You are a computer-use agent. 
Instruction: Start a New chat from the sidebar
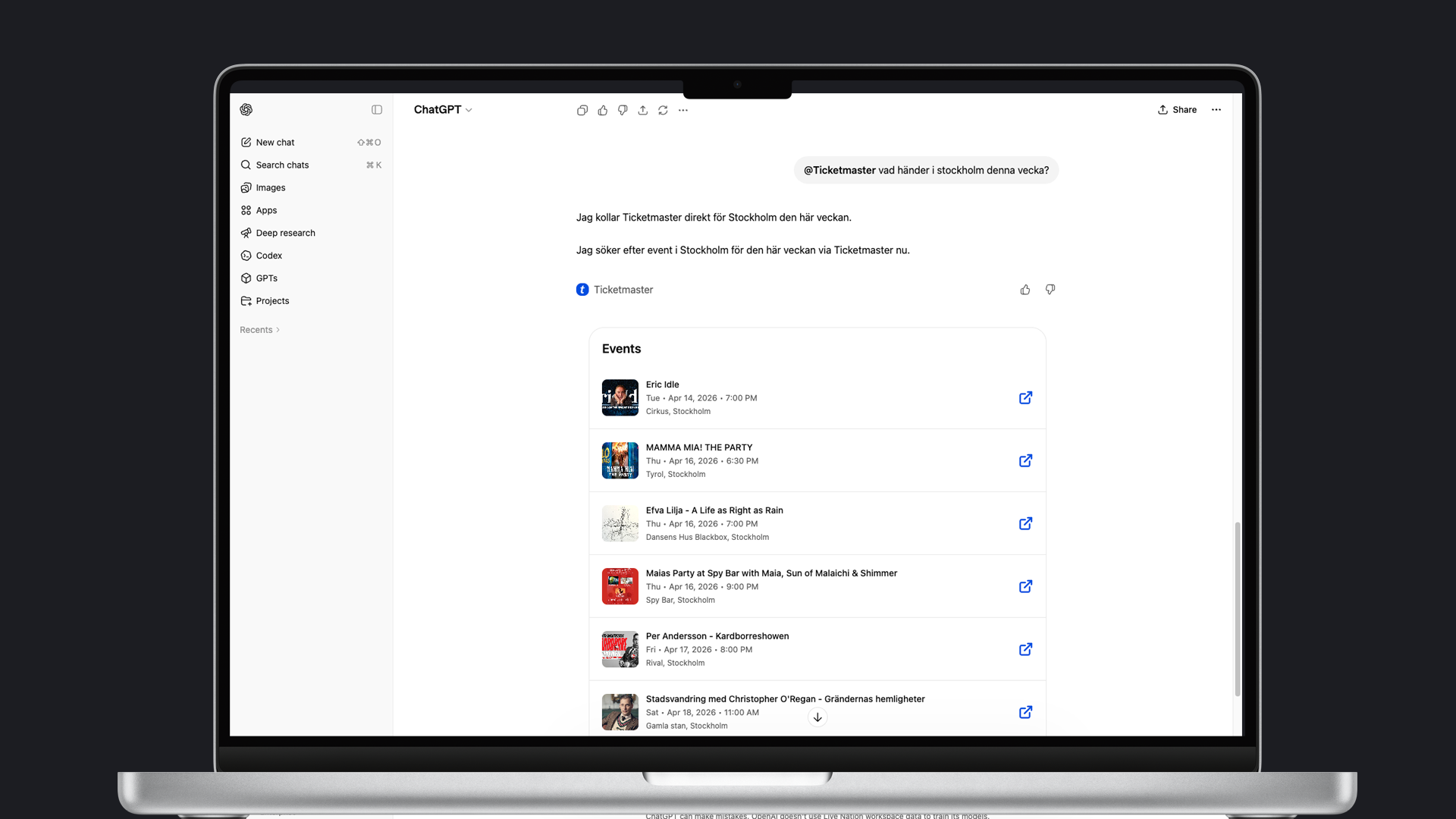[275, 142]
